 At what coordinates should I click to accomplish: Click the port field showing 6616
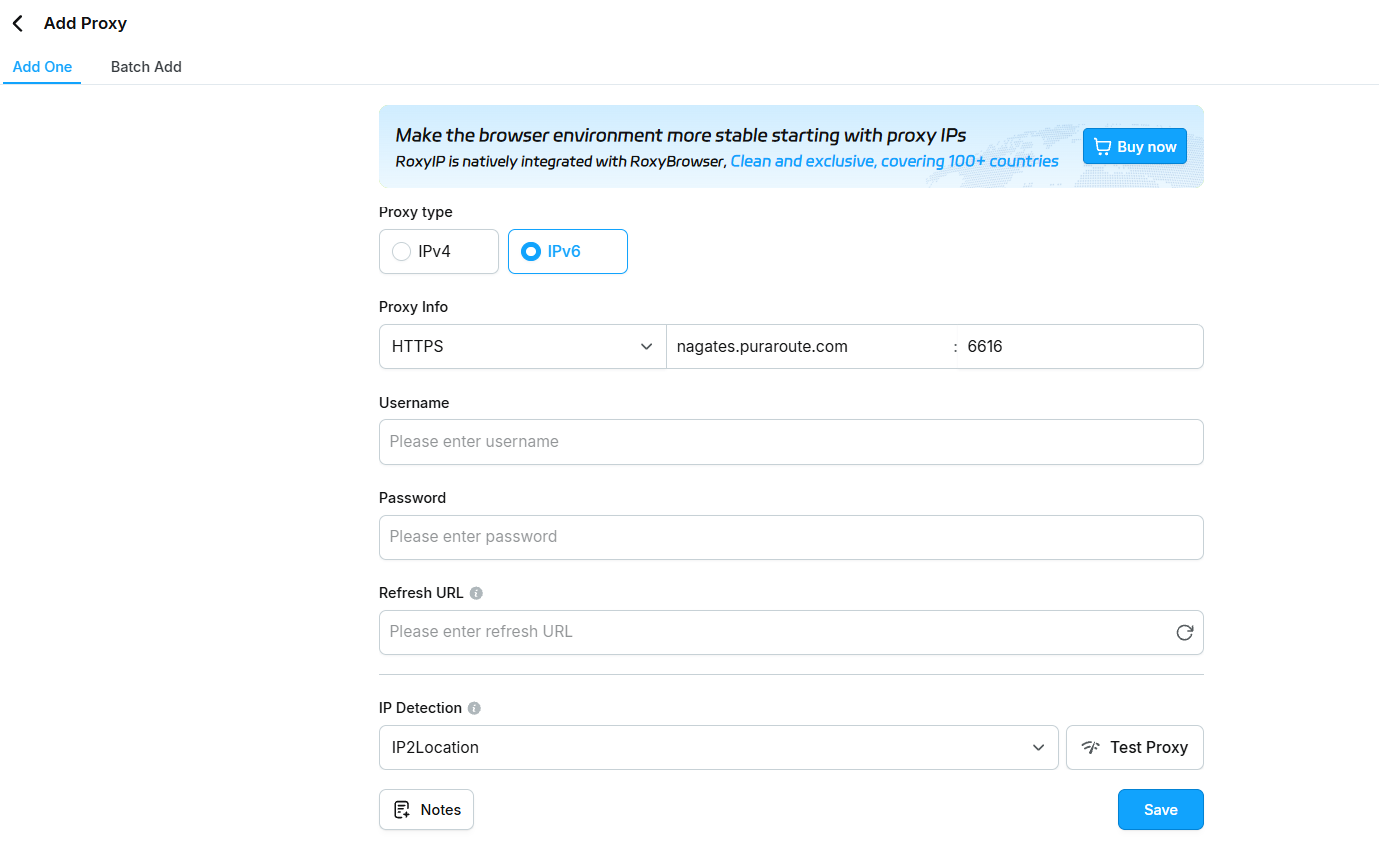pyautogui.click(x=1080, y=347)
